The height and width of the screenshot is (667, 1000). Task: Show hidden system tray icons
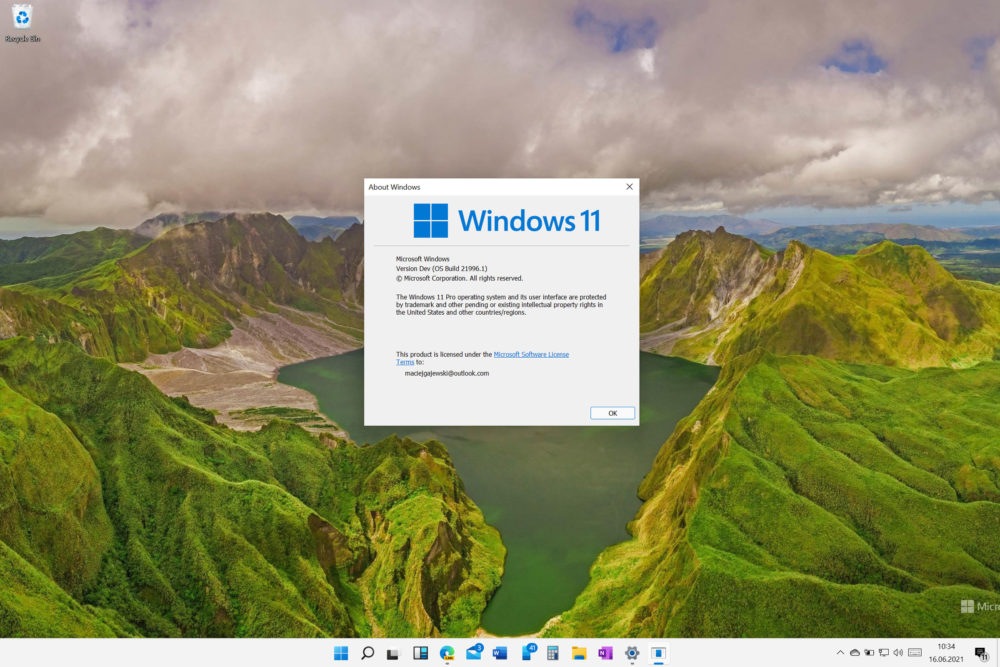point(840,652)
